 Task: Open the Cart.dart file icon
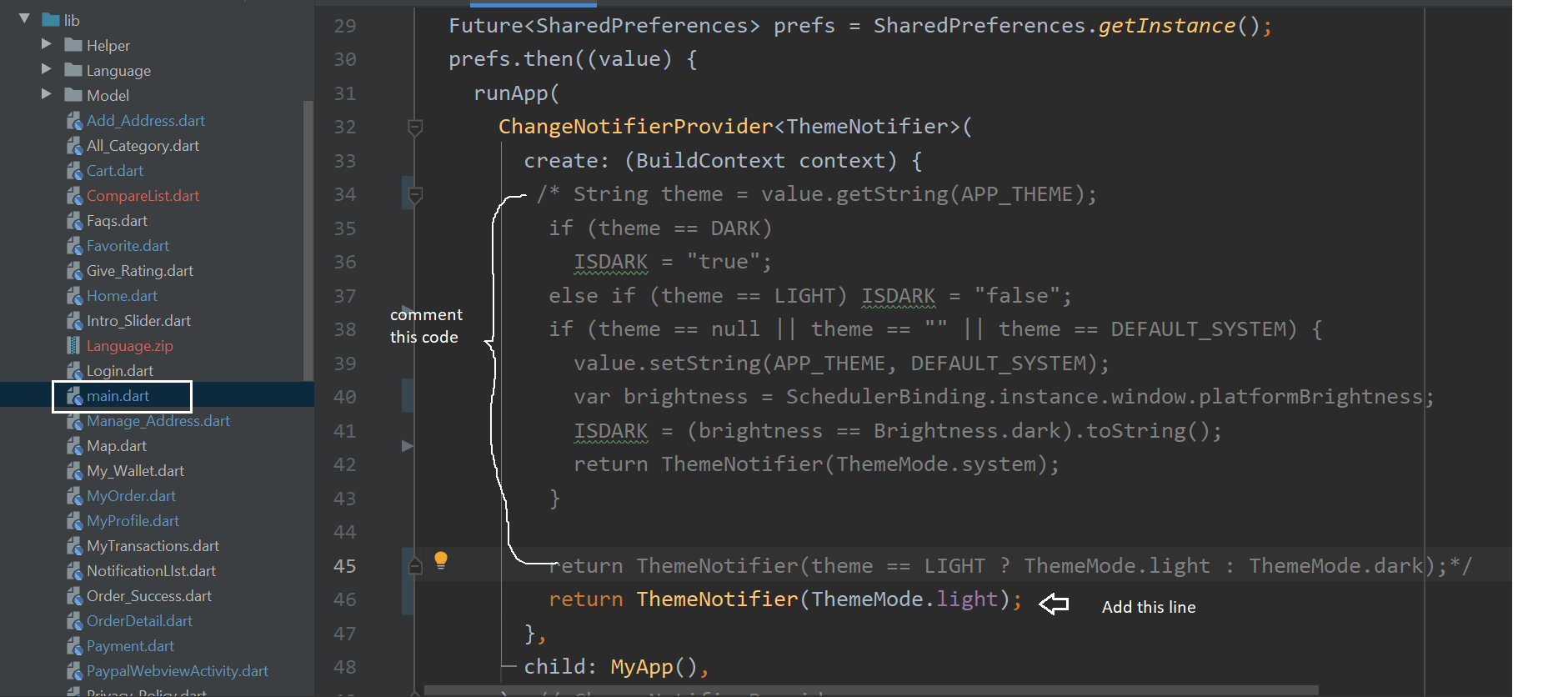coord(75,171)
